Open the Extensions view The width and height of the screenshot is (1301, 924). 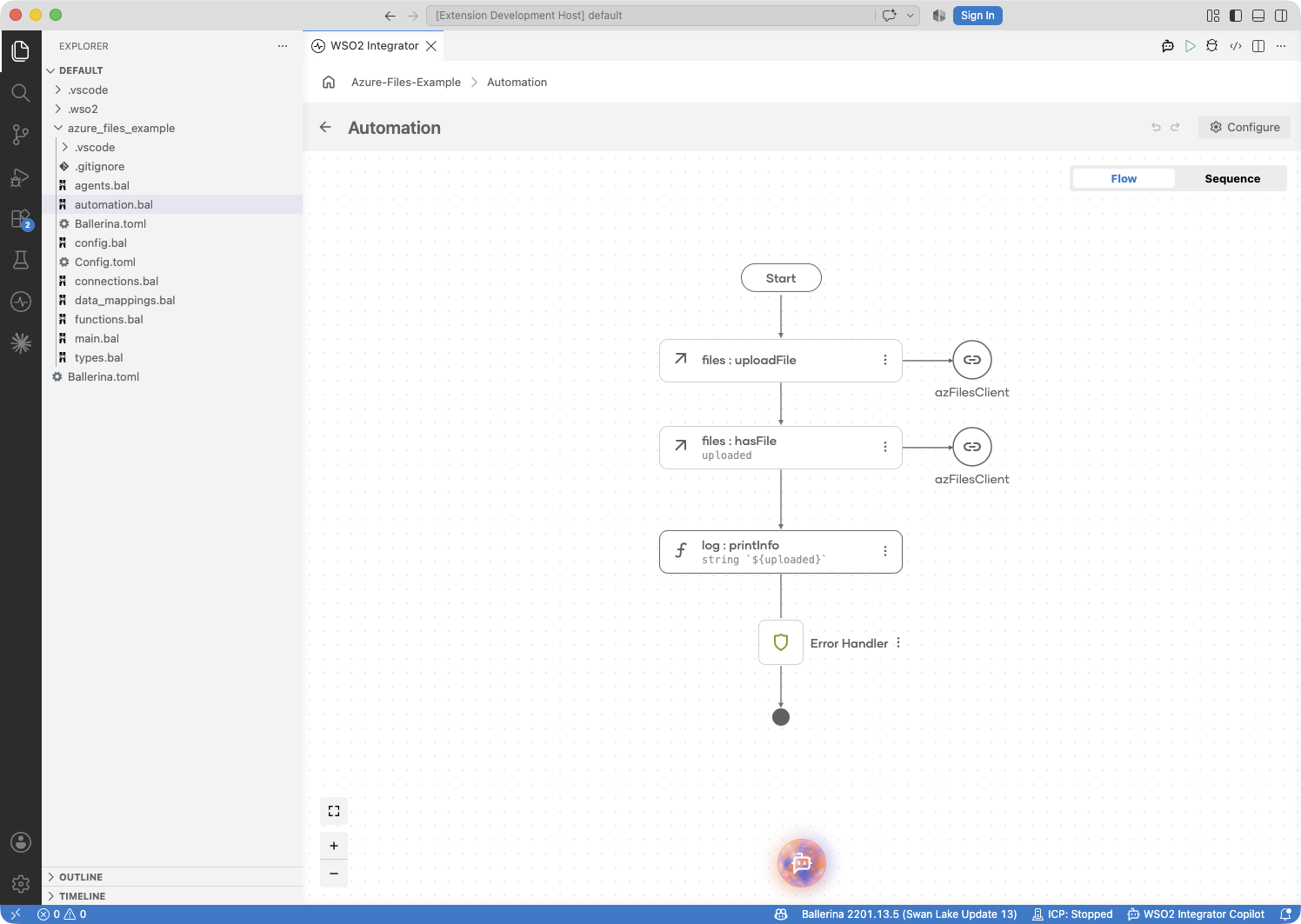(21, 219)
